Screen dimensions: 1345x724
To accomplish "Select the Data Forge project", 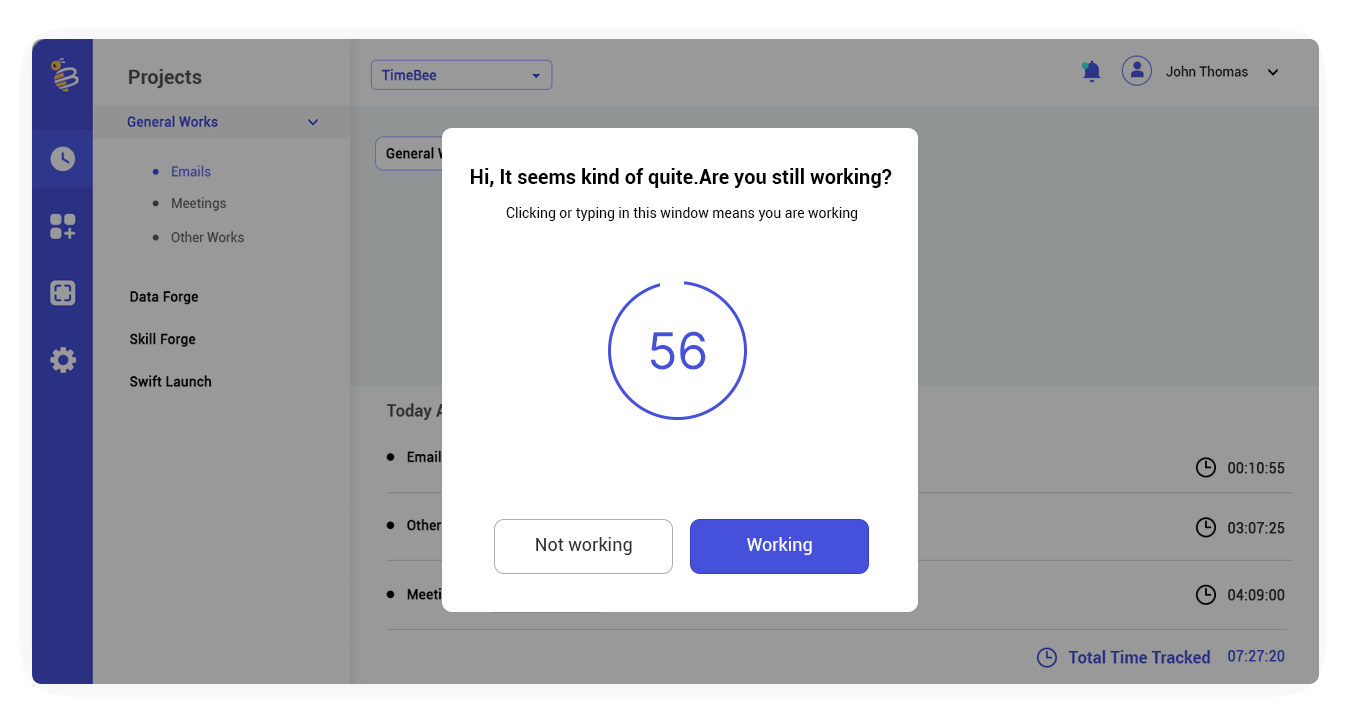I will pos(162,296).
